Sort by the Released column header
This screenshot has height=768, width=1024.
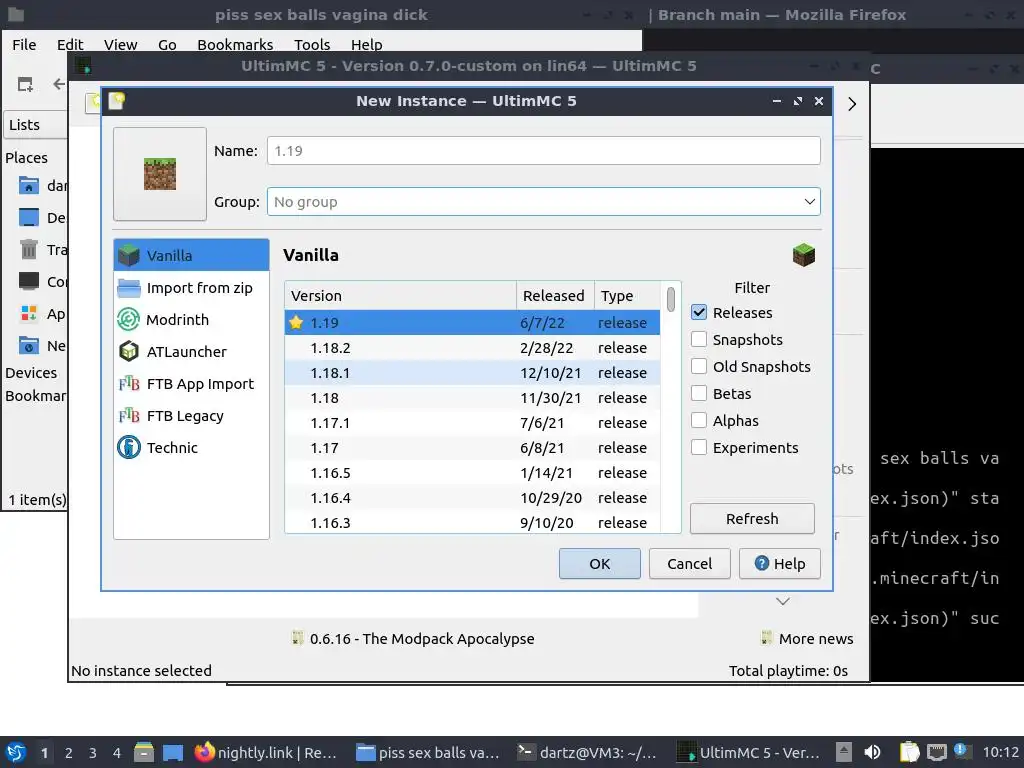click(555, 296)
